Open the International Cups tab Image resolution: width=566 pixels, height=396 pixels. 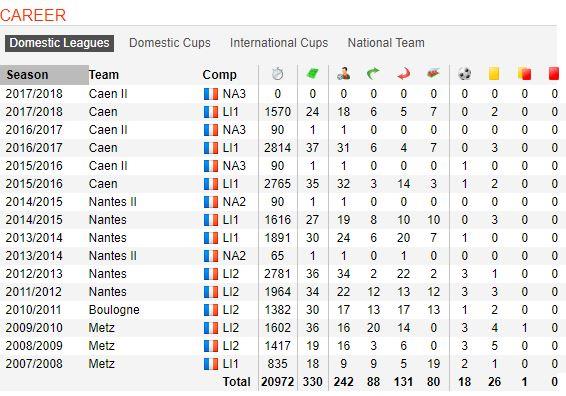[x=279, y=43]
